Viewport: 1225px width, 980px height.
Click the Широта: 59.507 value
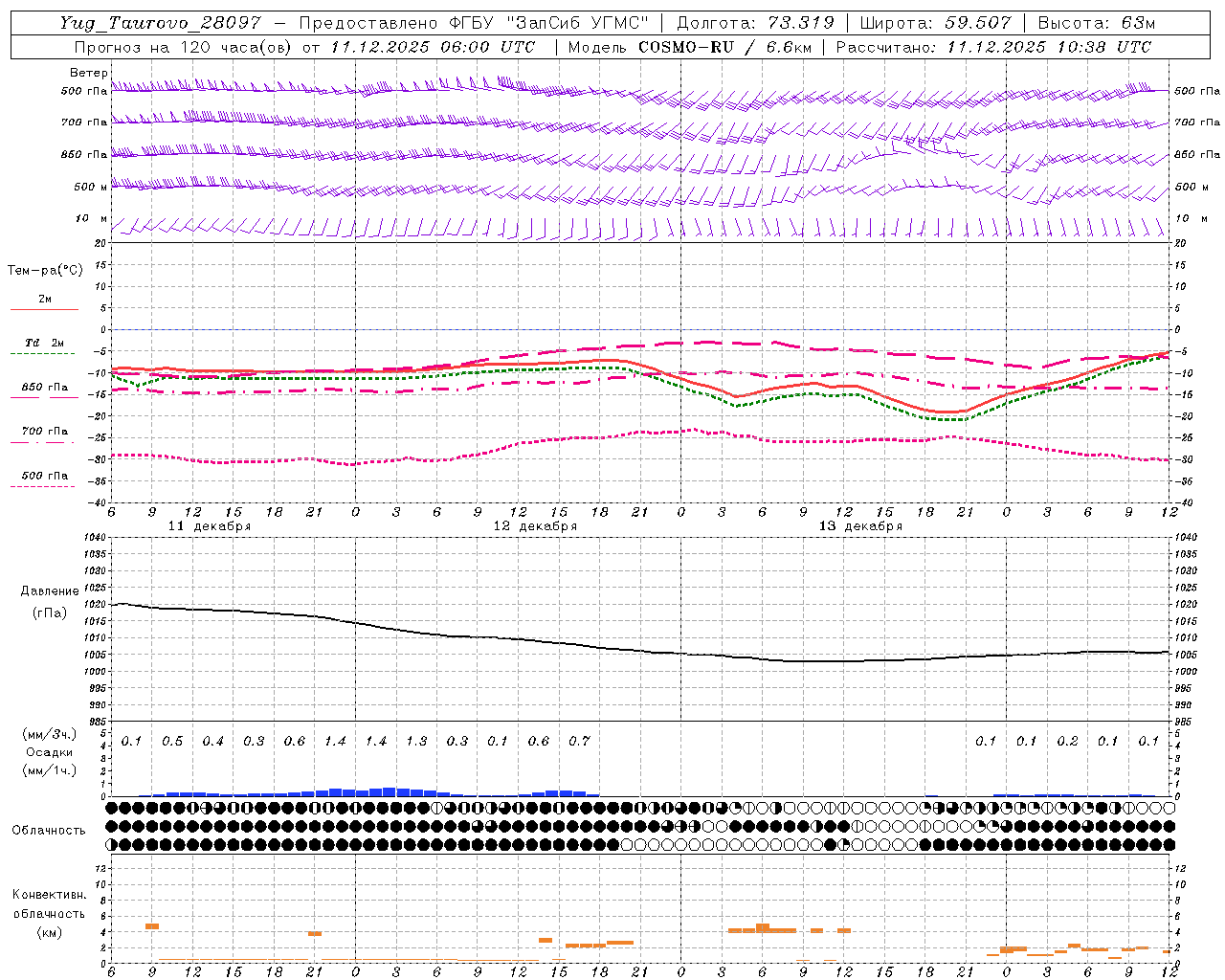pyautogui.click(x=938, y=23)
